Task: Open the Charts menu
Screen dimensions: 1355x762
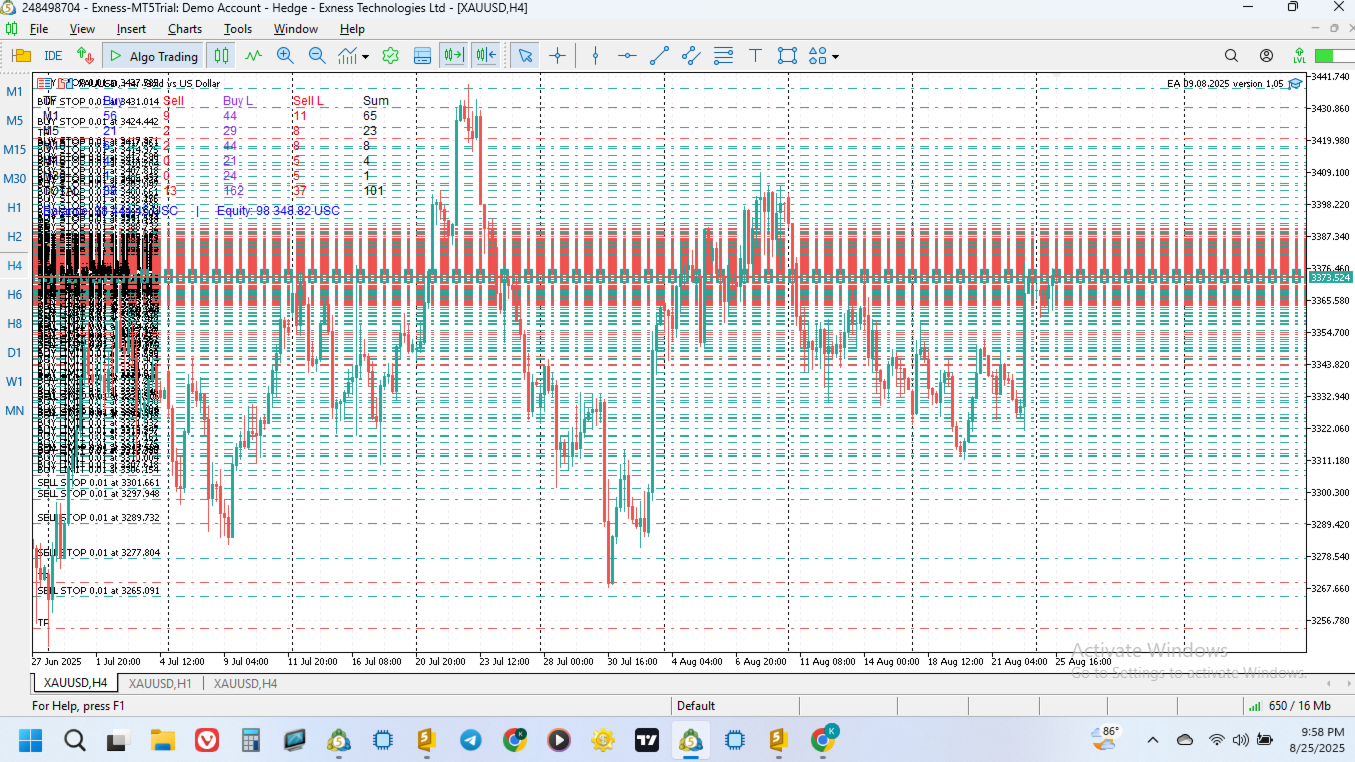Action: click(x=185, y=29)
